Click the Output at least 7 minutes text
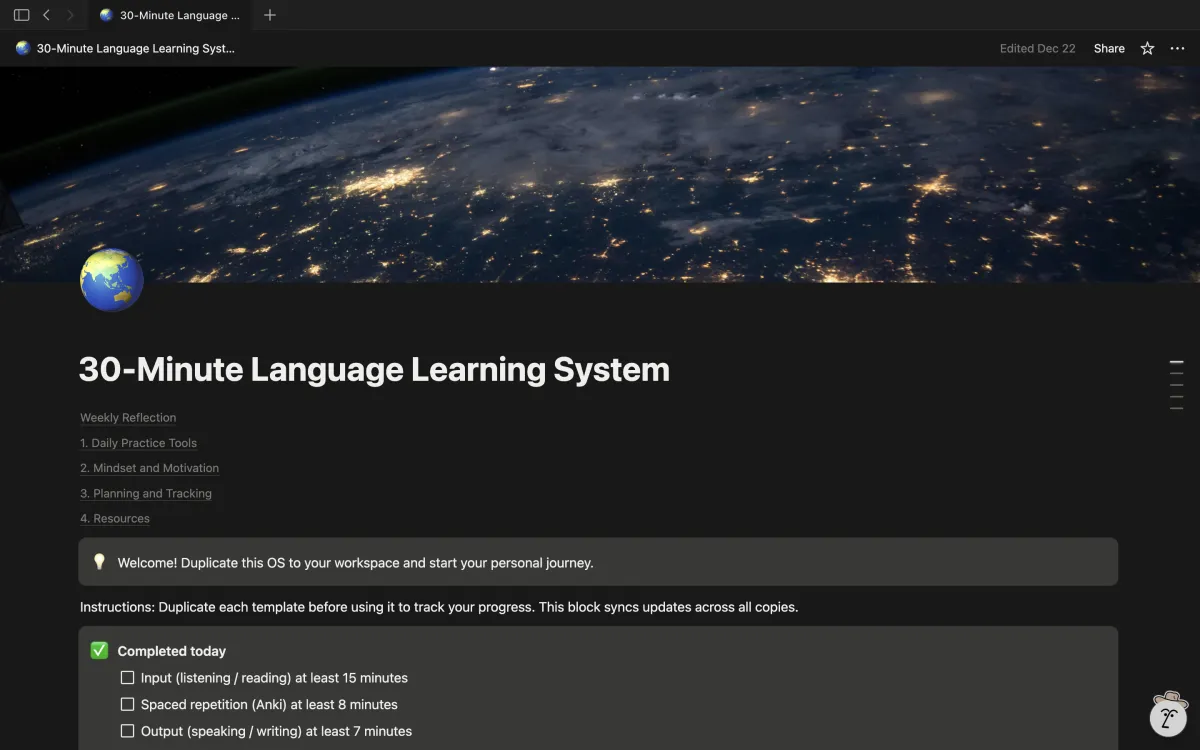Screen dimensions: 1200x750 click(276, 732)
